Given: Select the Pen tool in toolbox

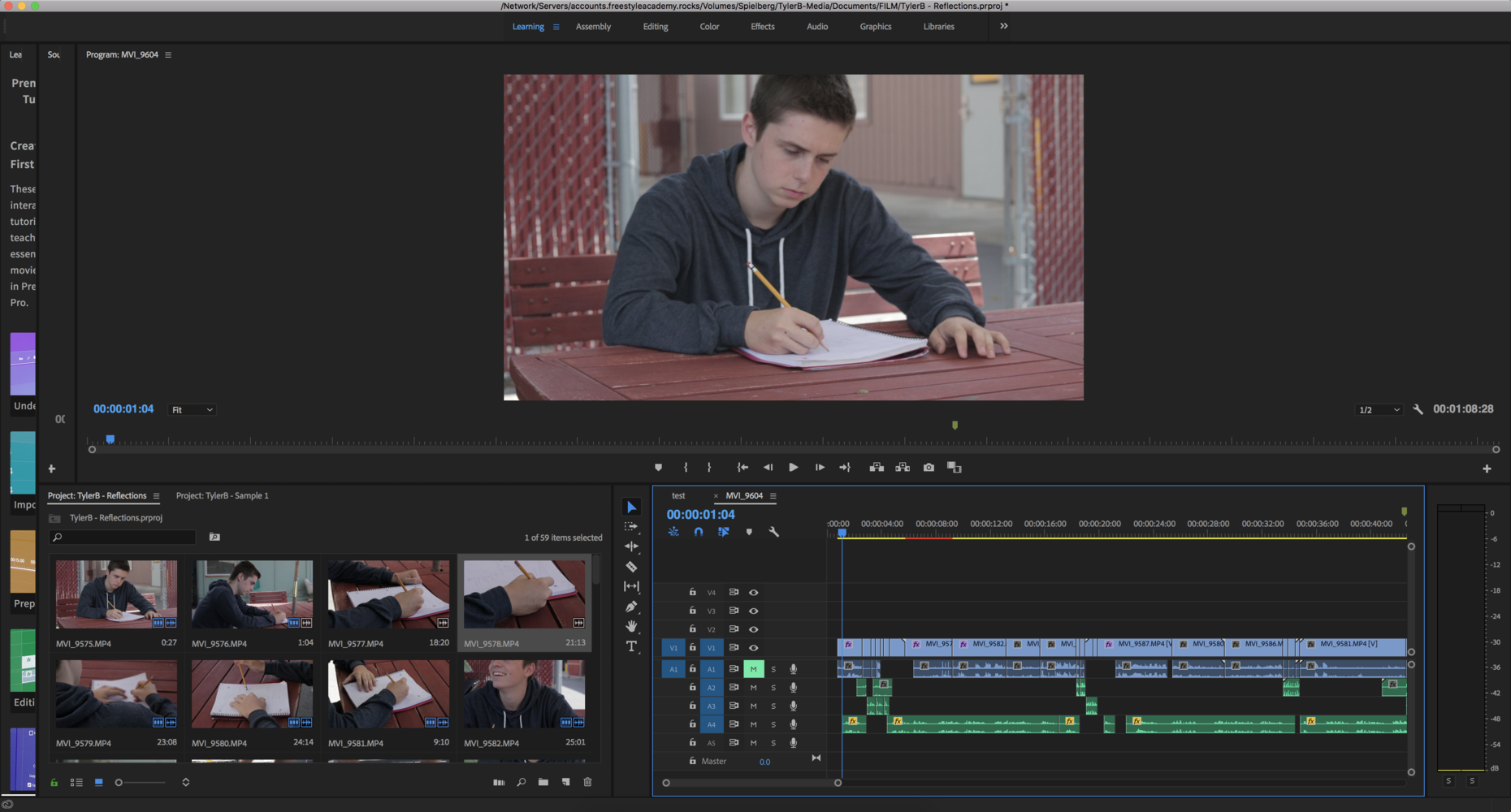Looking at the screenshot, I should pyautogui.click(x=631, y=607).
